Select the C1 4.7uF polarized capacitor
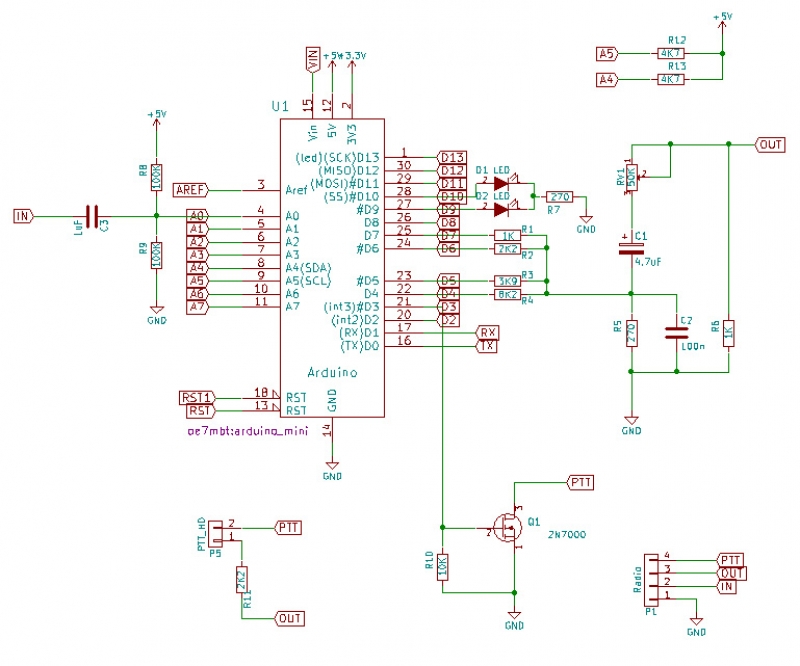Image resolution: width=800 pixels, height=666 pixels. (632, 249)
